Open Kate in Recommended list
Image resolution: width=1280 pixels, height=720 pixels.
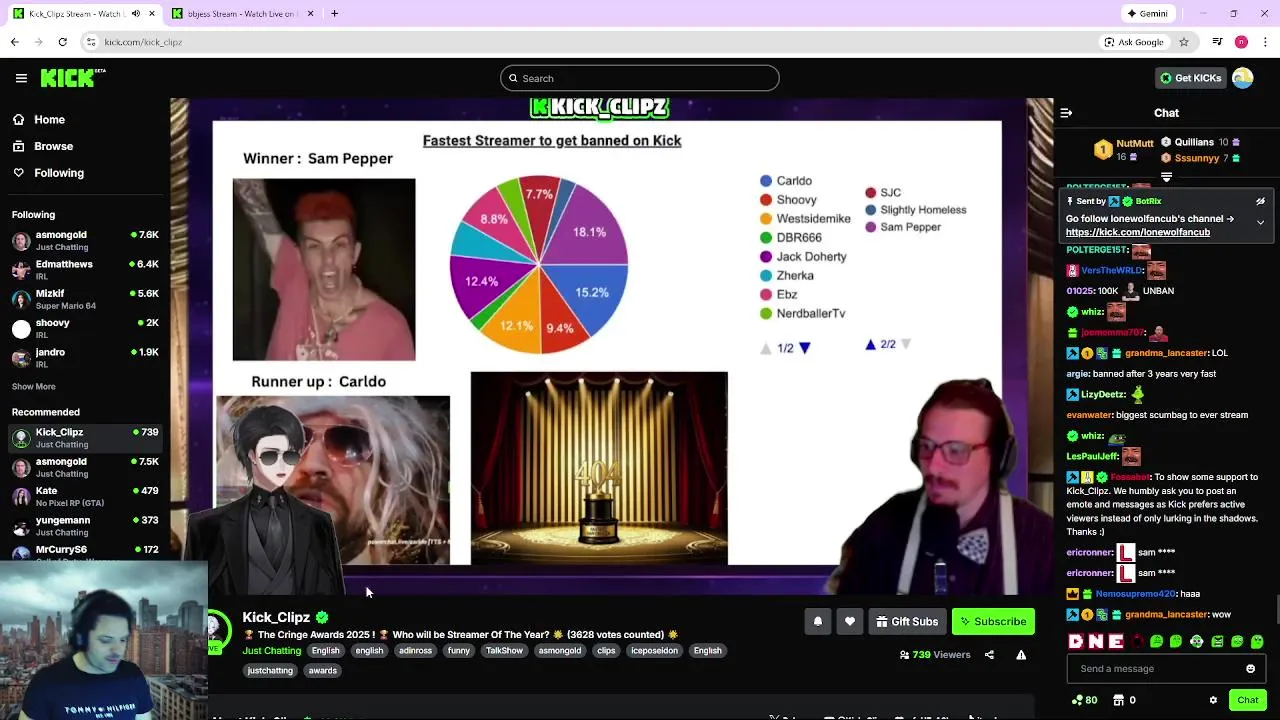point(85,496)
